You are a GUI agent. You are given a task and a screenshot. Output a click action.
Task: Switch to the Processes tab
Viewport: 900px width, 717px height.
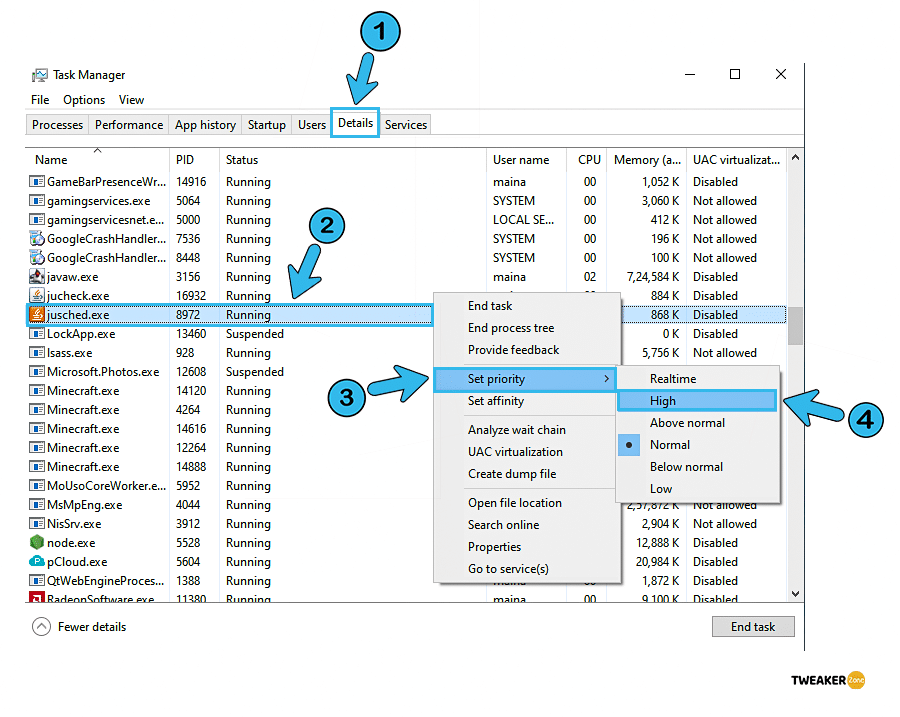click(x=57, y=125)
